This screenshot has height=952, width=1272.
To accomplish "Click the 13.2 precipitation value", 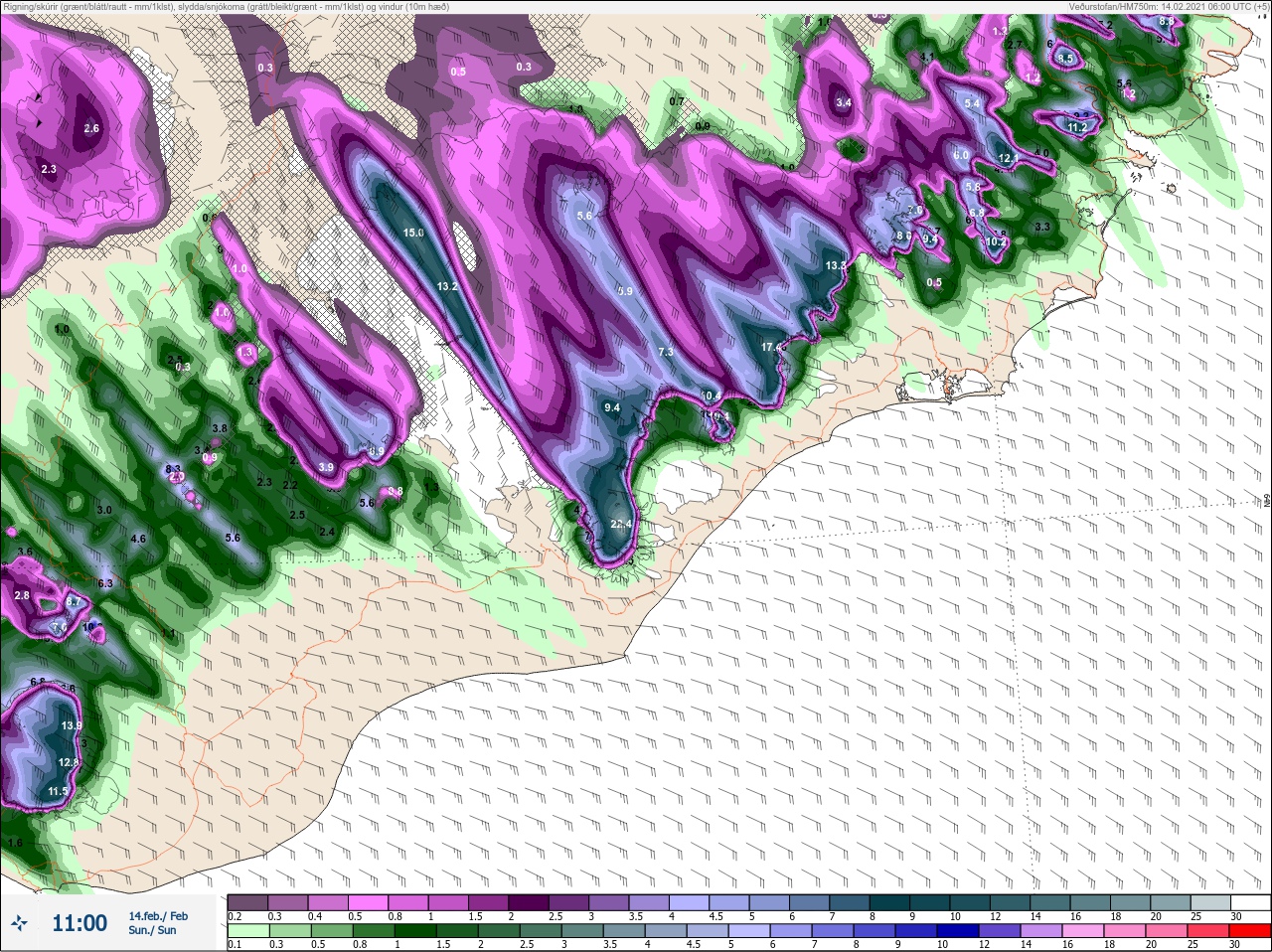I will click(x=447, y=286).
